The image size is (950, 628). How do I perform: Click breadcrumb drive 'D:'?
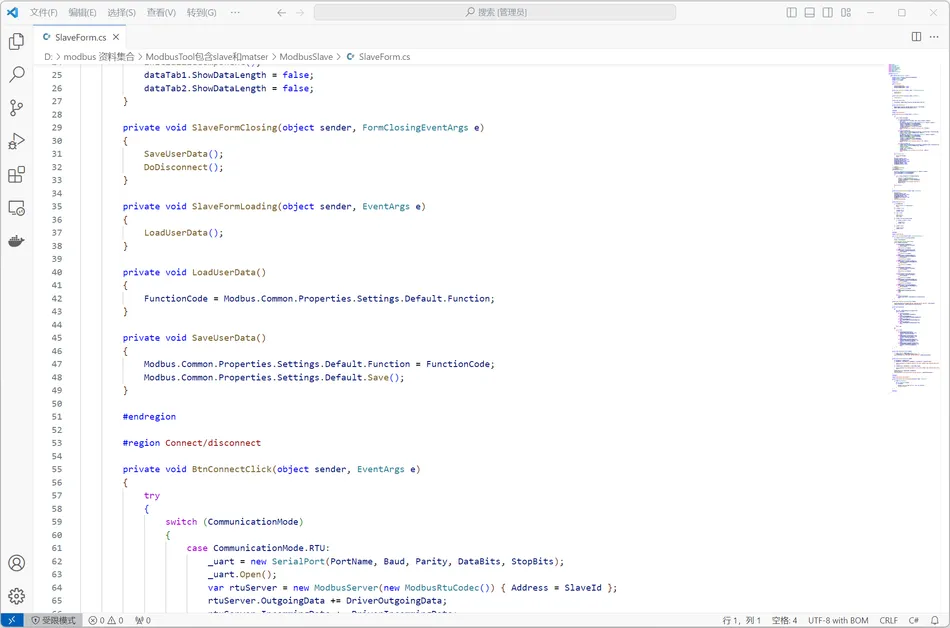[48, 56]
